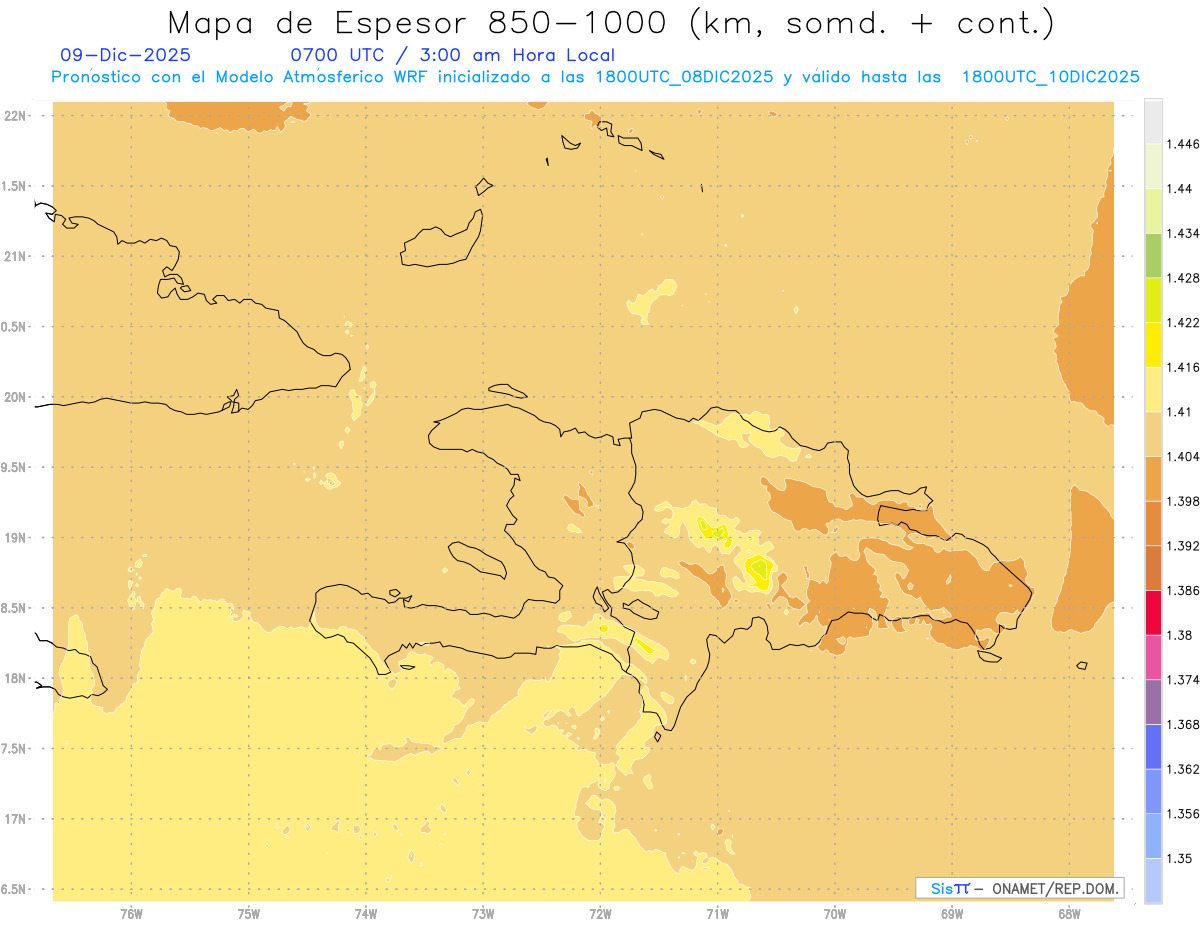Click the "8.5N" latitude axis label
This screenshot has width=1200, height=927.
click(14, 609)
